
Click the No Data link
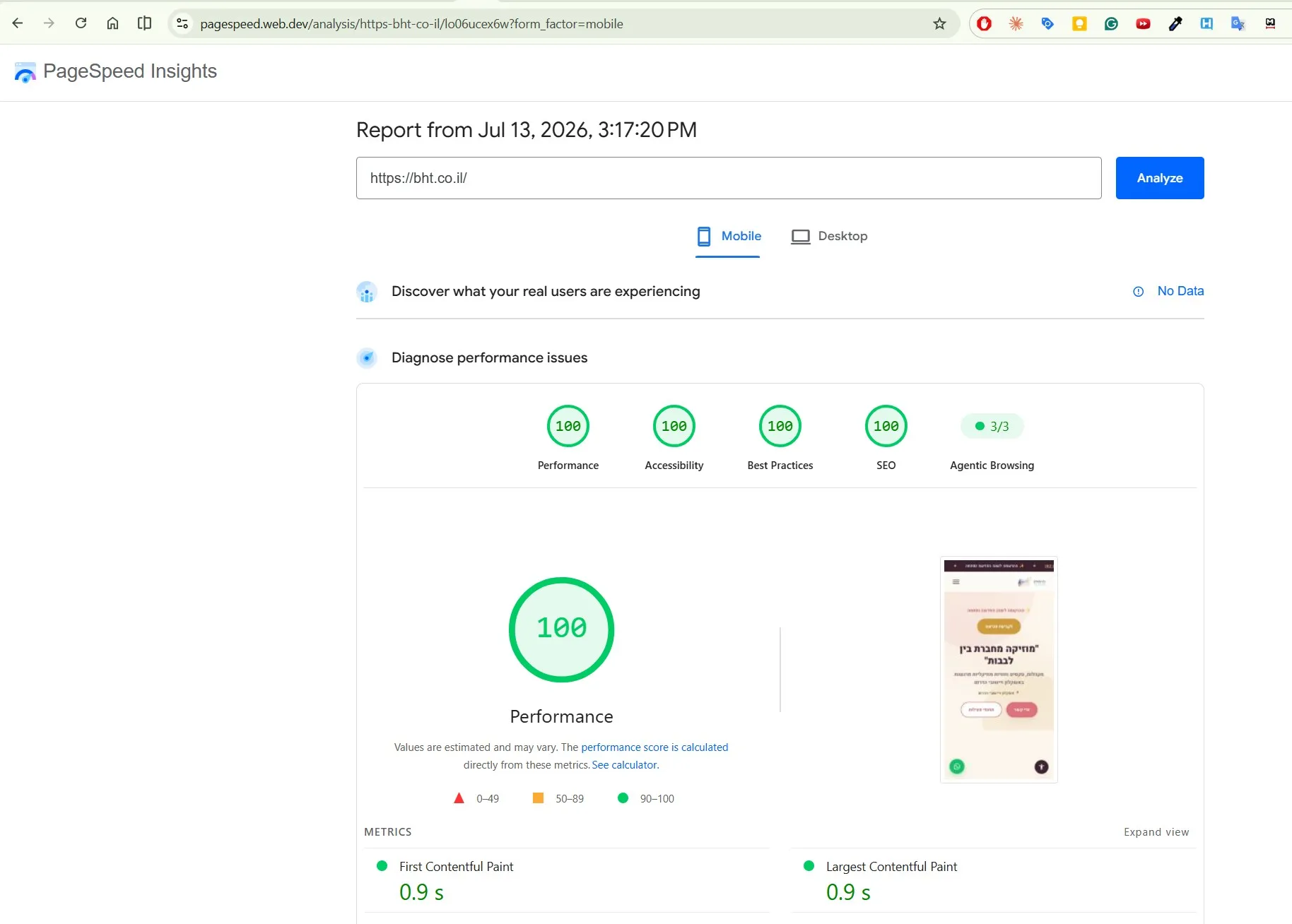(1180, 291)
